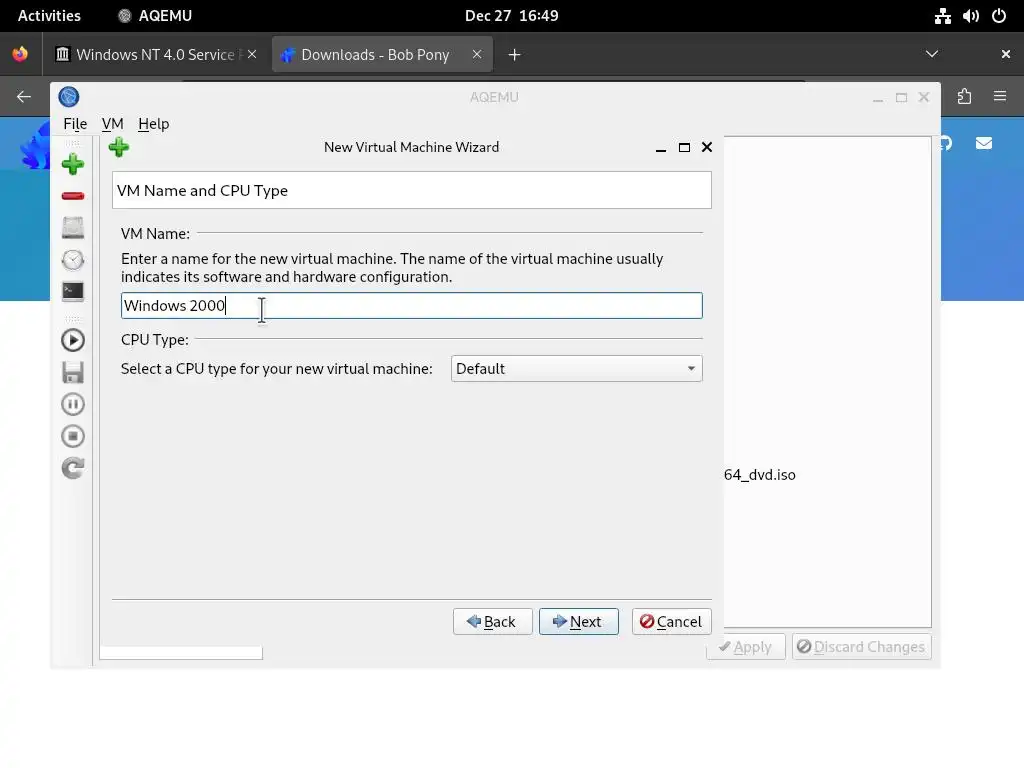Cancel the New Virtual Machine Wizard
This screenshot has width=1024, height=768.
(x=671, y=622)
